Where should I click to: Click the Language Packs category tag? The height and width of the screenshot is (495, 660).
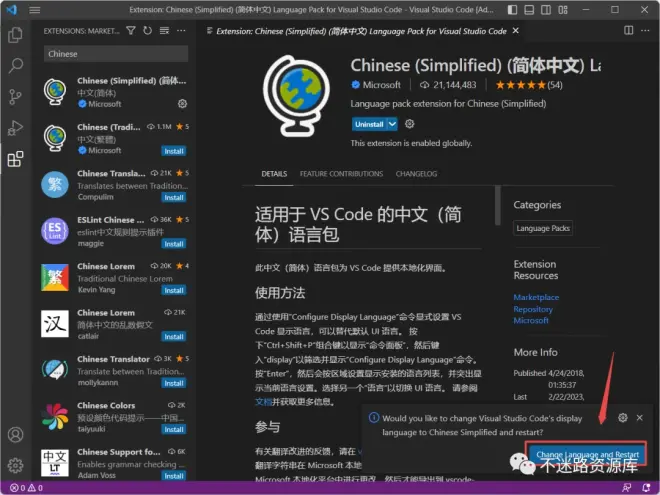pos(543,228)
